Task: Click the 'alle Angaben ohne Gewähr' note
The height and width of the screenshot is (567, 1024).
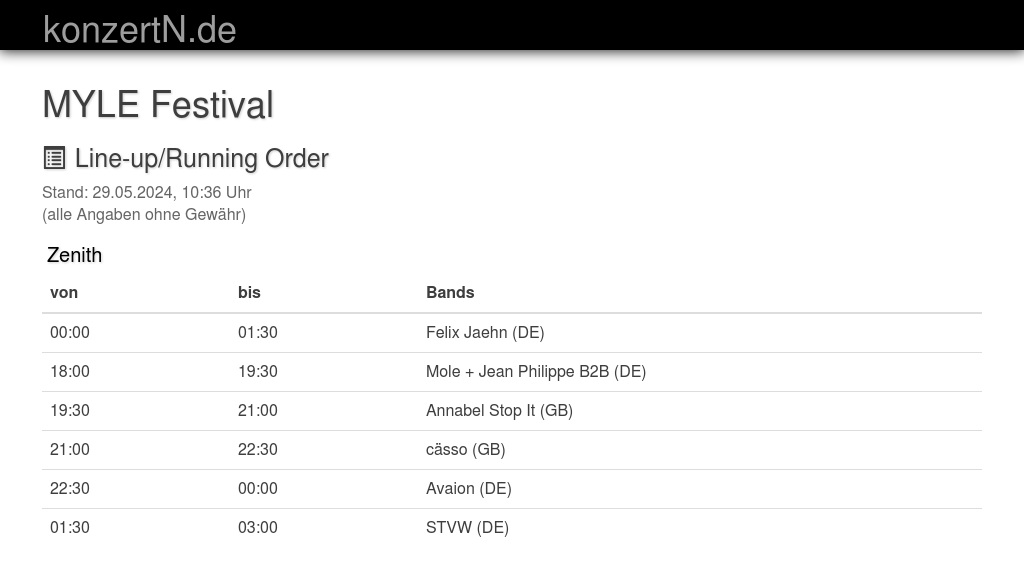Action: [x=144, y=214]
